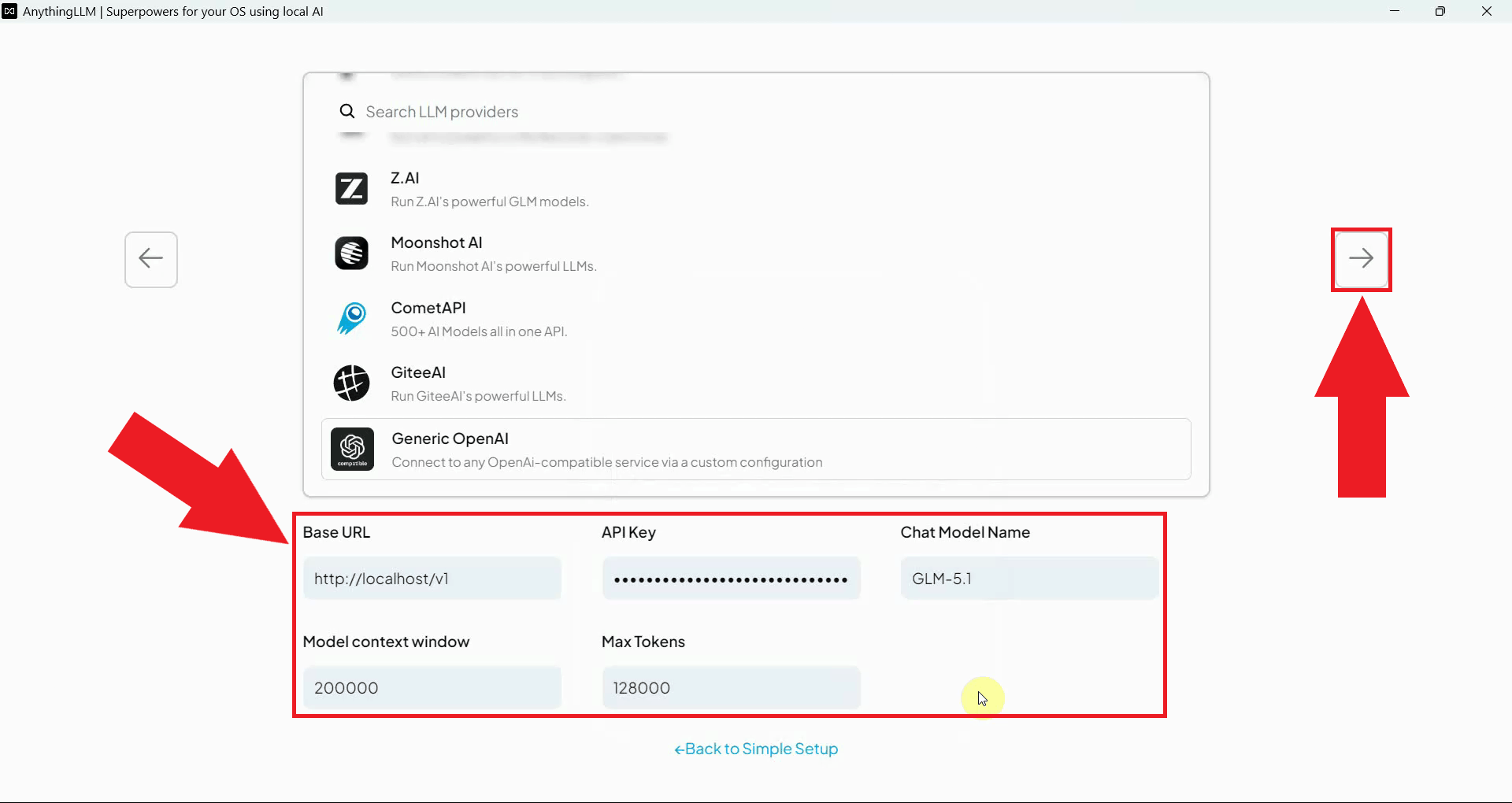
Task: Select the Z.AI provider icon
Action: (x=352, y=188)
